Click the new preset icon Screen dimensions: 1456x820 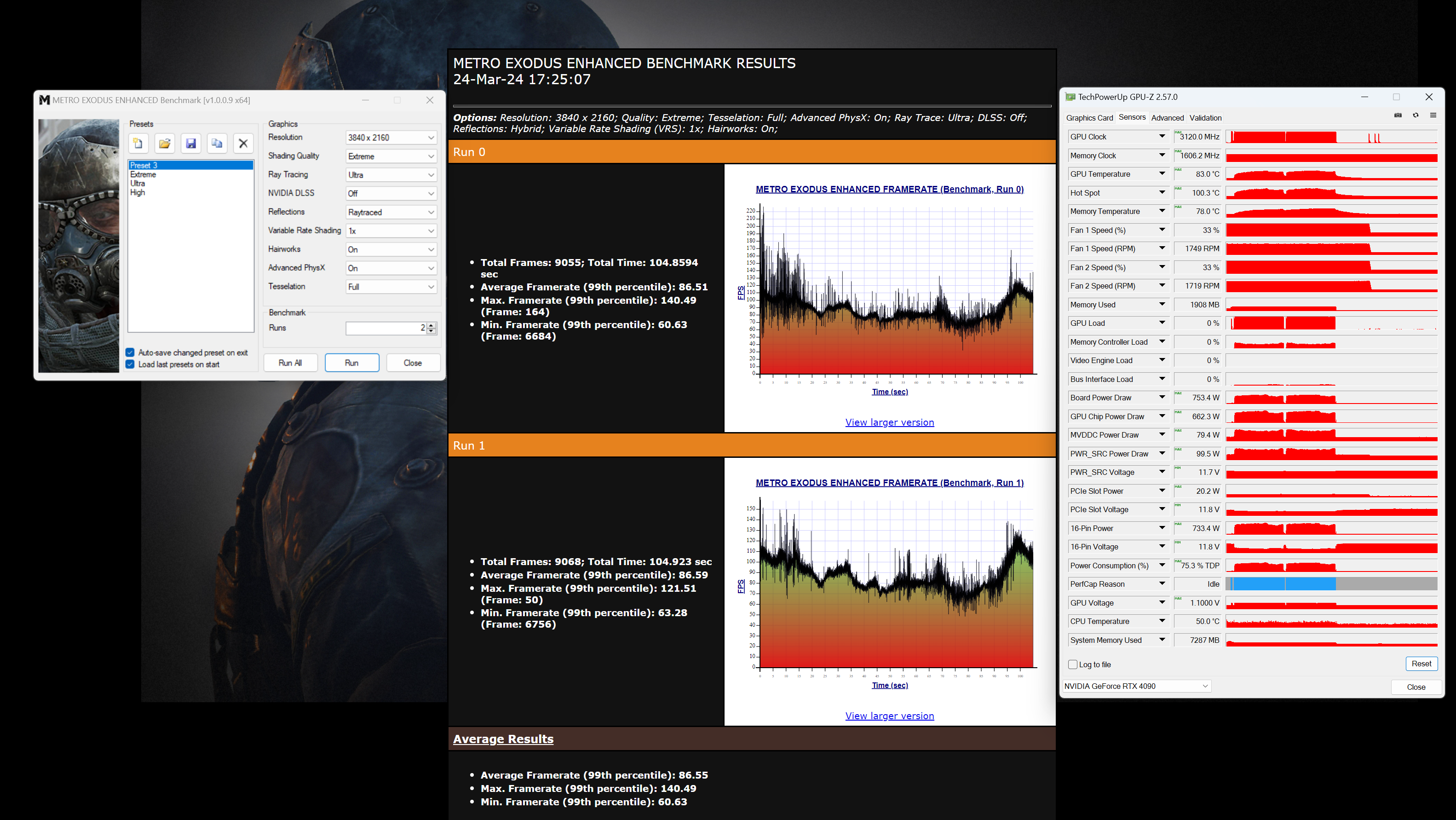click(138, 143)
